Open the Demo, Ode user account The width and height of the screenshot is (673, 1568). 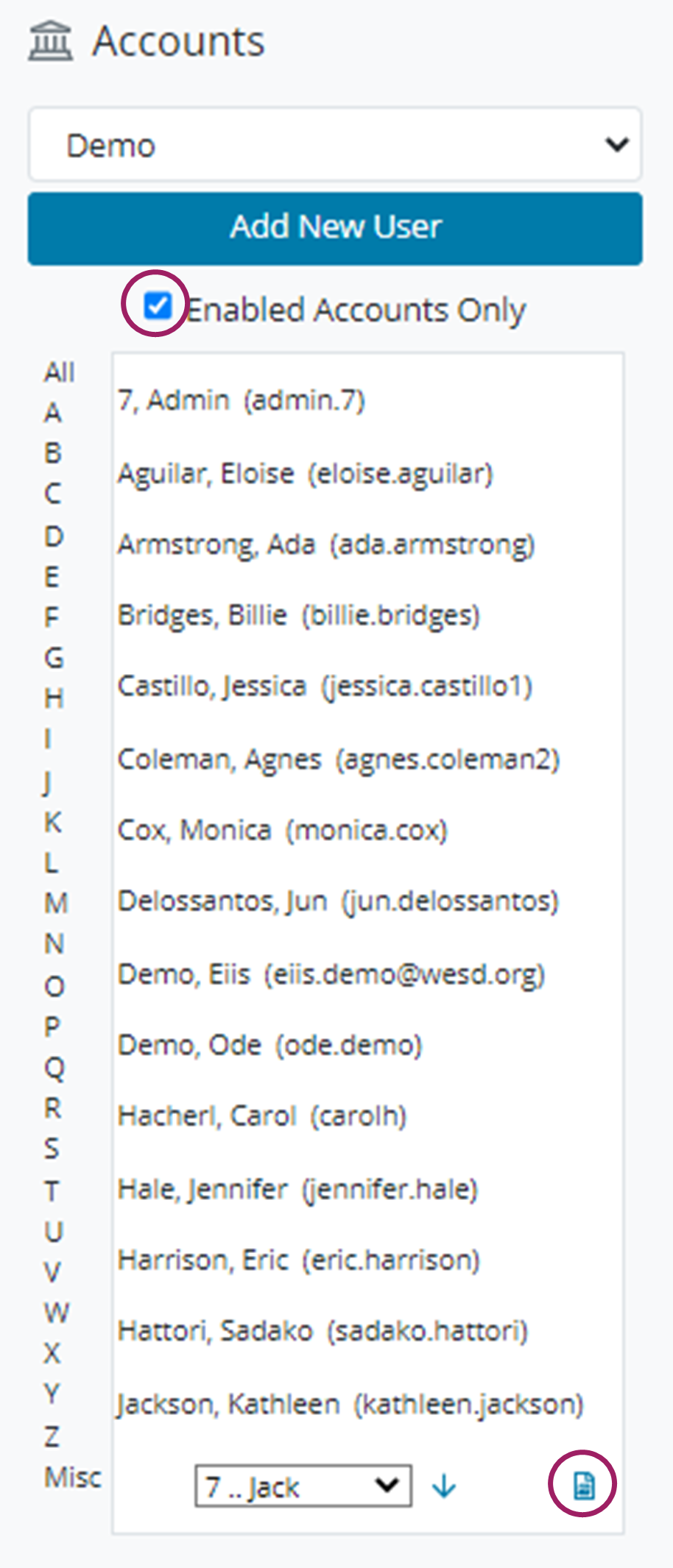click(270, 1044)
